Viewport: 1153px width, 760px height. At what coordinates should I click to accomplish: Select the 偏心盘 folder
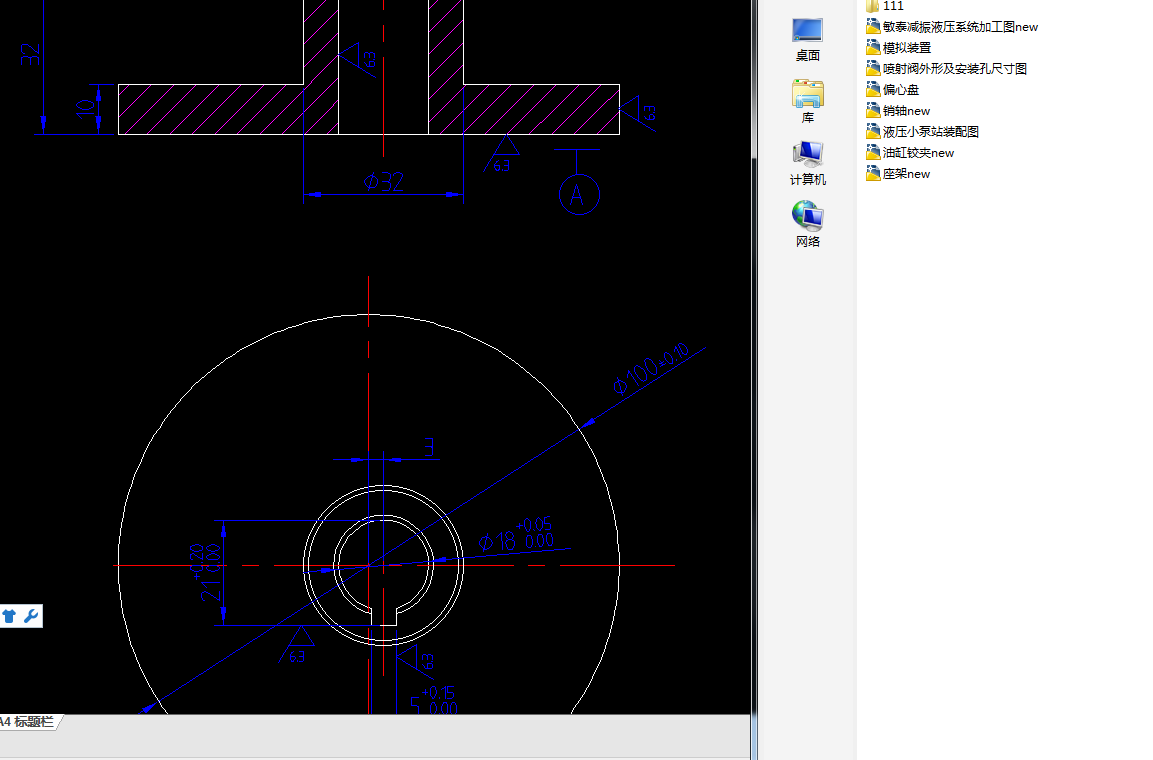893,90
